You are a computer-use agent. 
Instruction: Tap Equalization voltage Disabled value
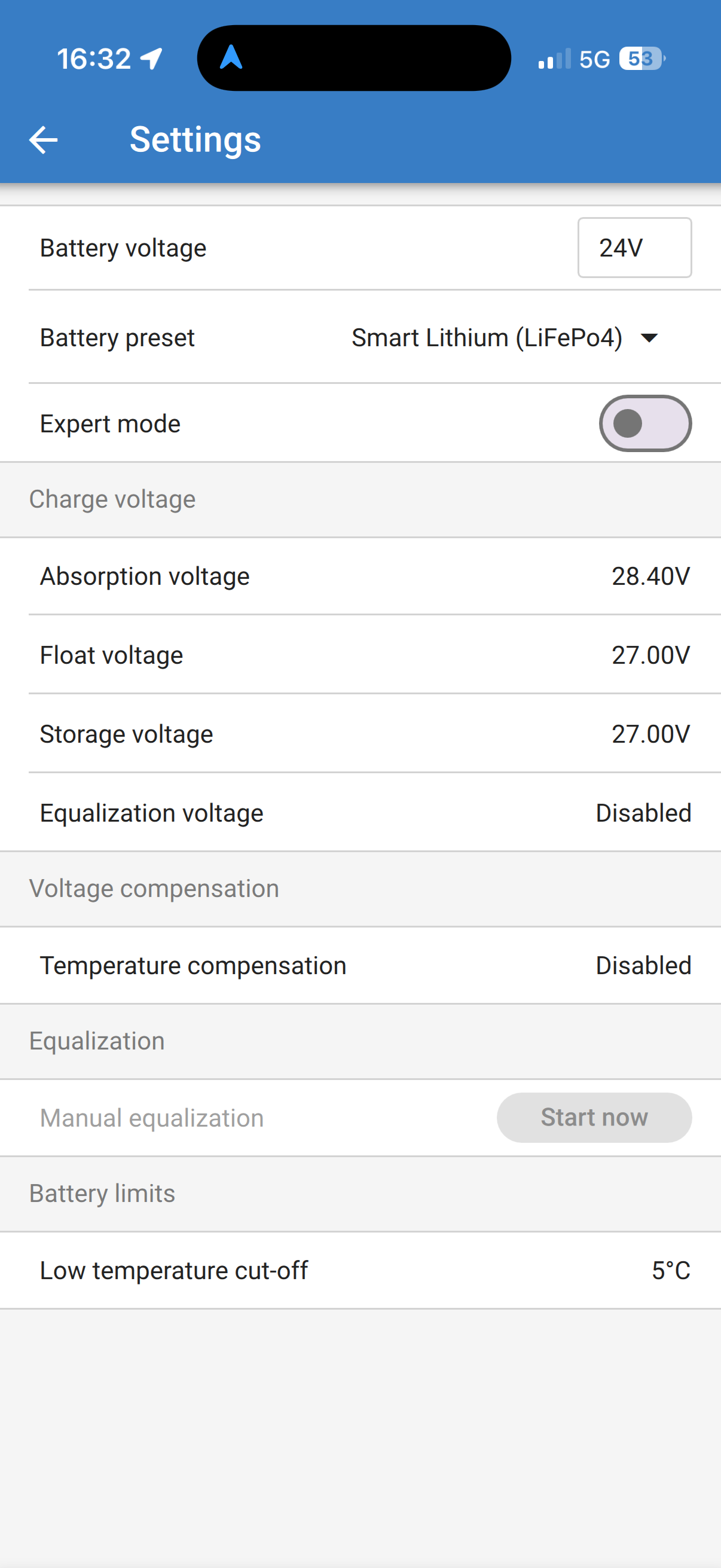tap(643, 813)
